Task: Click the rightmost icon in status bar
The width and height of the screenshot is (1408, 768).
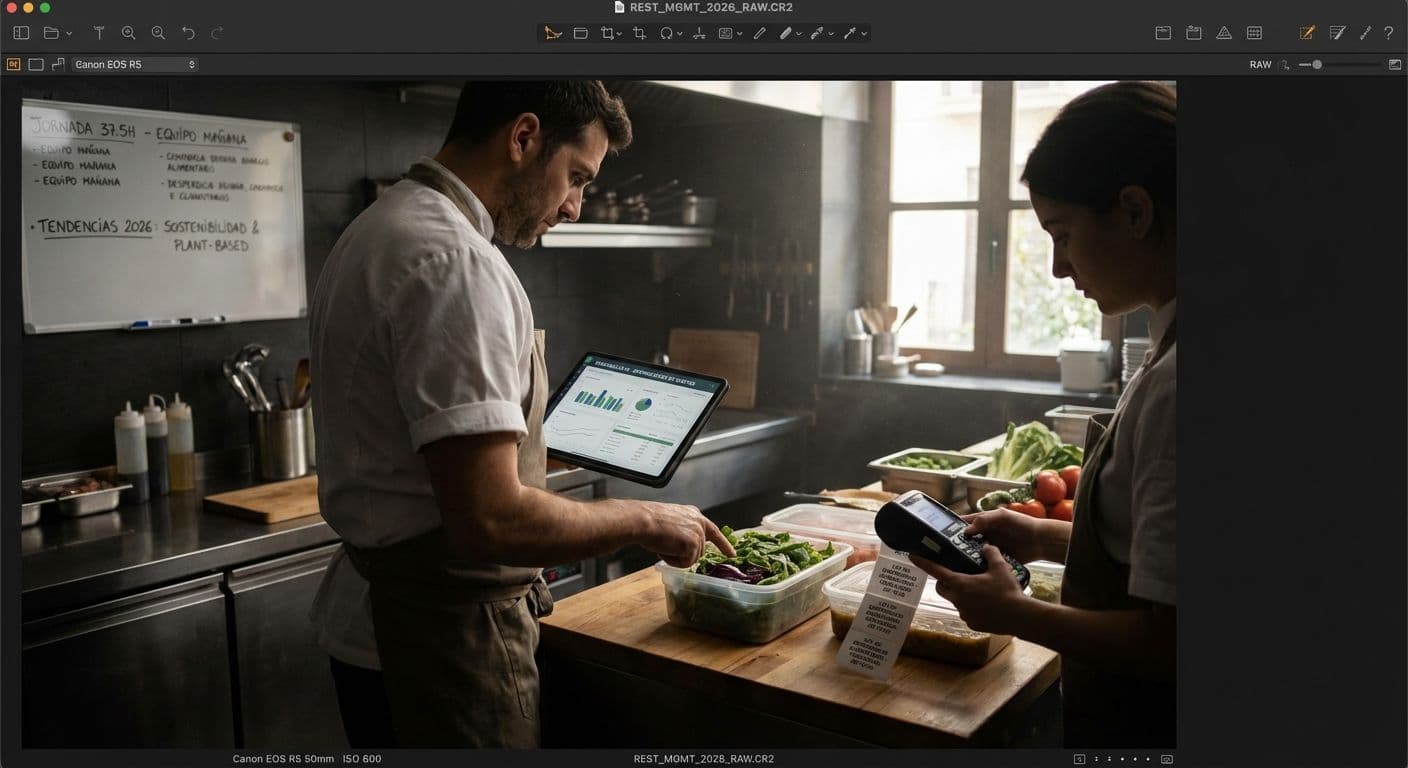Action: point(1167,759)
